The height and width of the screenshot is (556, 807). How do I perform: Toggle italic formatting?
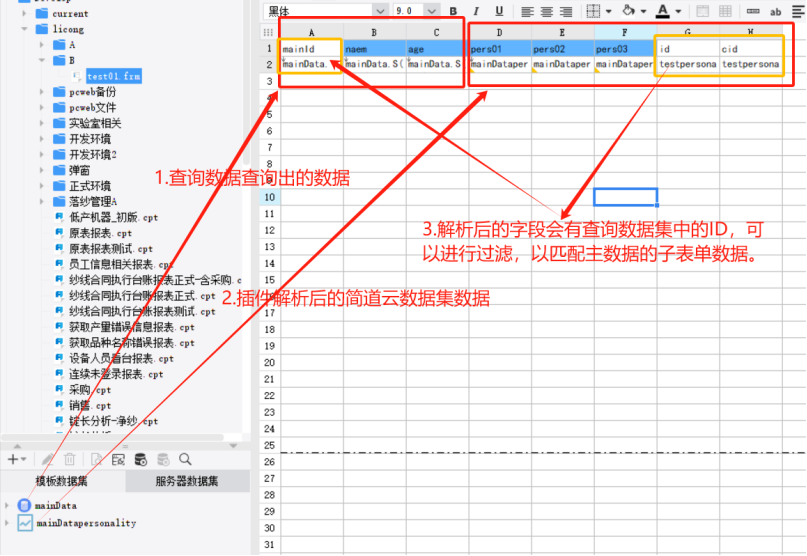(x=476, y=11)
